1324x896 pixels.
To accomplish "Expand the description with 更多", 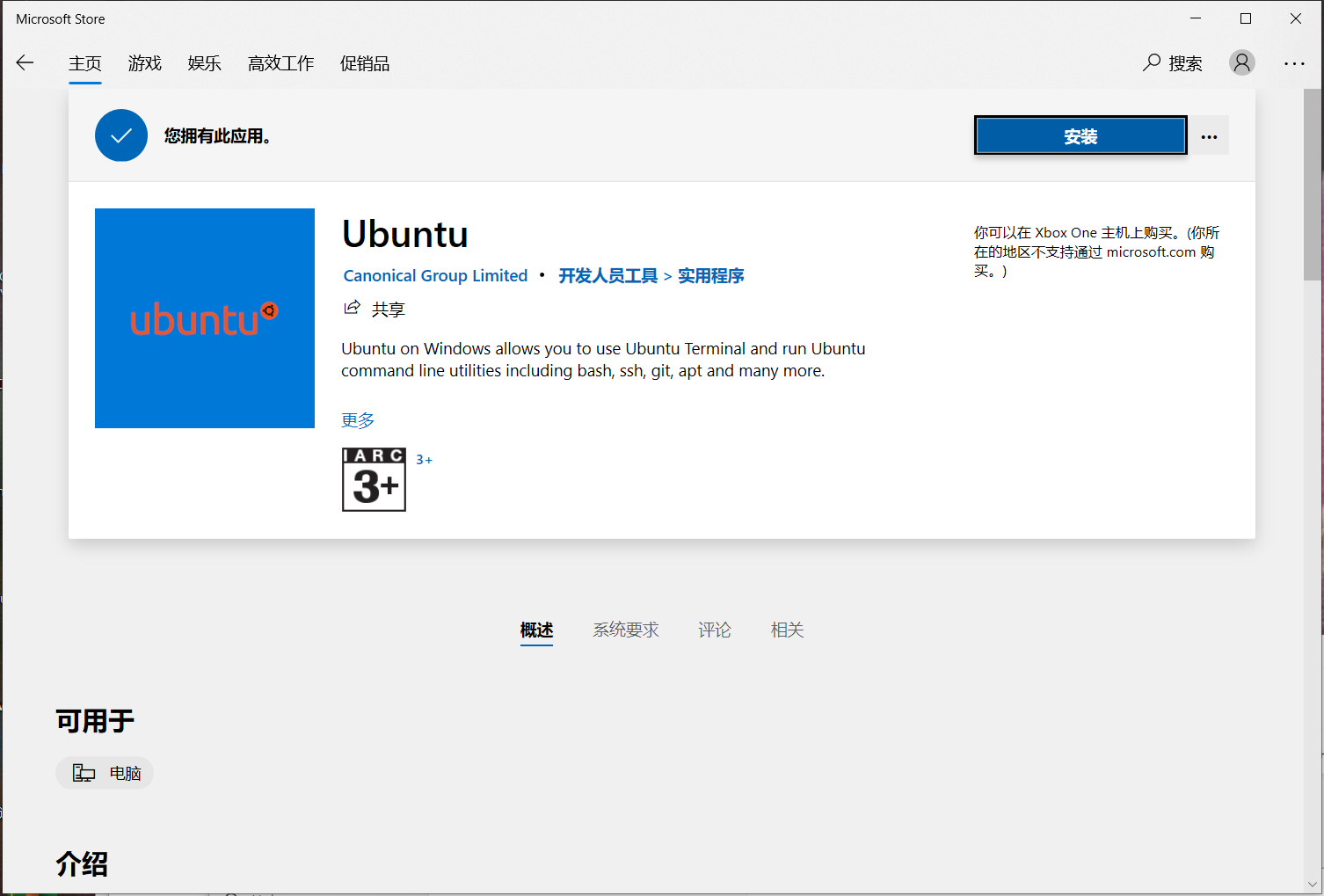I will [x=358, y=420].
